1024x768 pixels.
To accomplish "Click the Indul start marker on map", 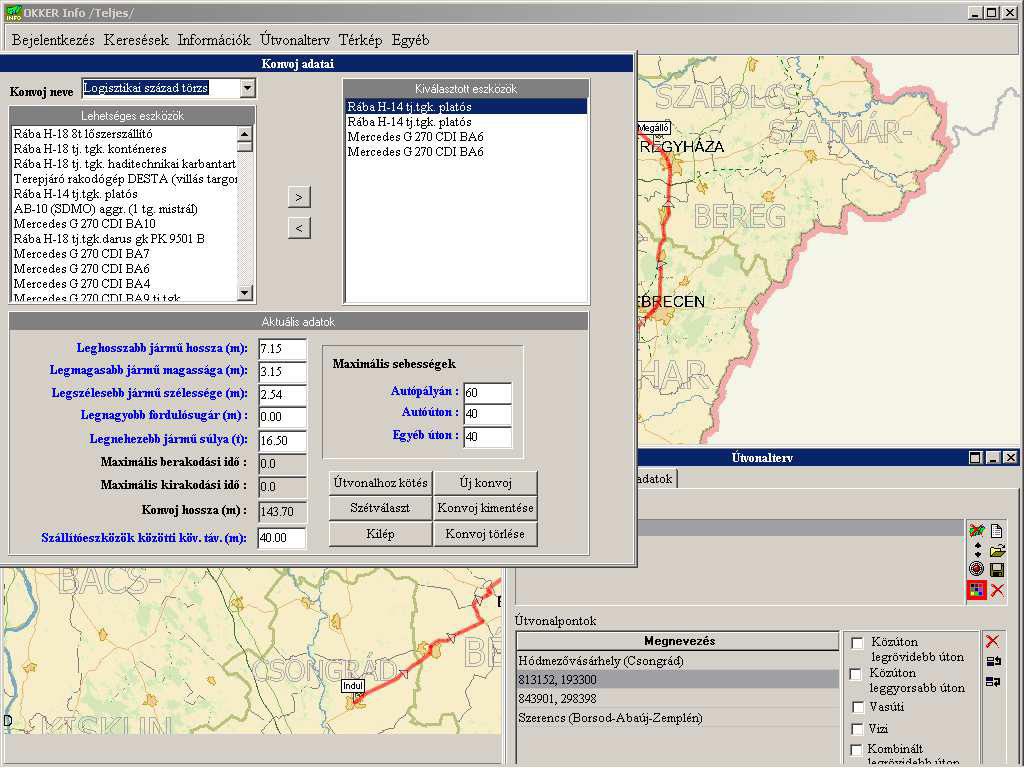I will click(x=353, y=686).
